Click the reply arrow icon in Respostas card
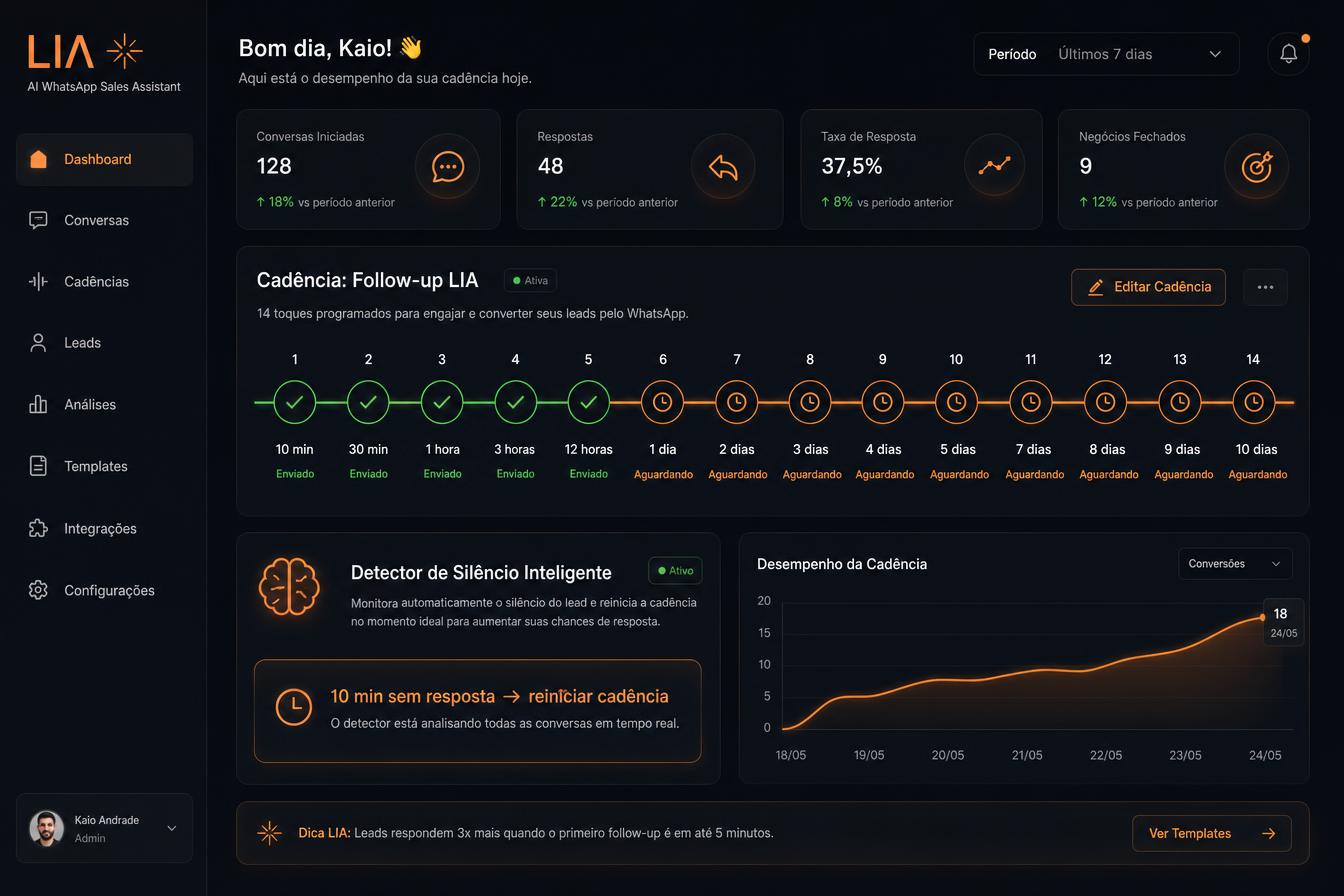The width and height of the screenshot is (1344, 896). pos(723,167)
